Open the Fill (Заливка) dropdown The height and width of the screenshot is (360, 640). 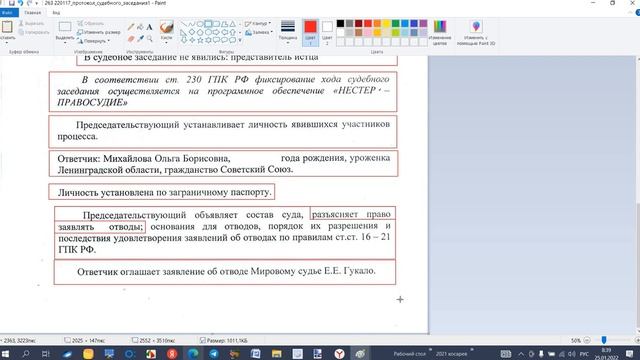(x=259, y=32)
